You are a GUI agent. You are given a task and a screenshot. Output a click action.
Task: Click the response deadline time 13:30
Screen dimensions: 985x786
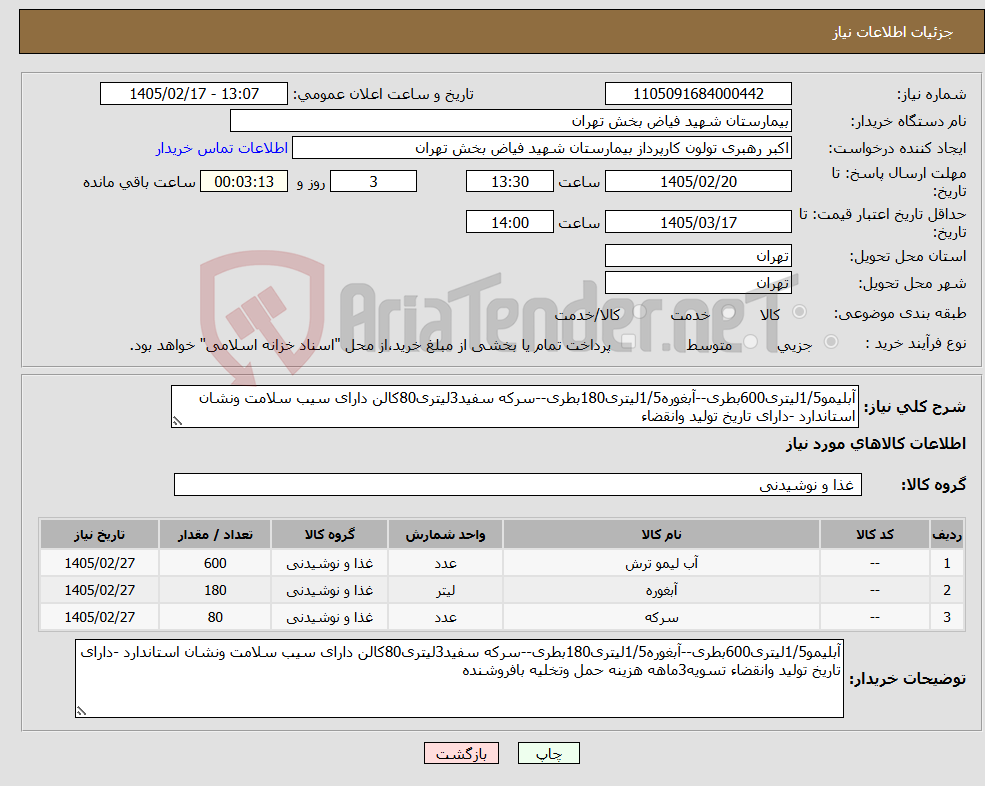[x=509, y=182]
